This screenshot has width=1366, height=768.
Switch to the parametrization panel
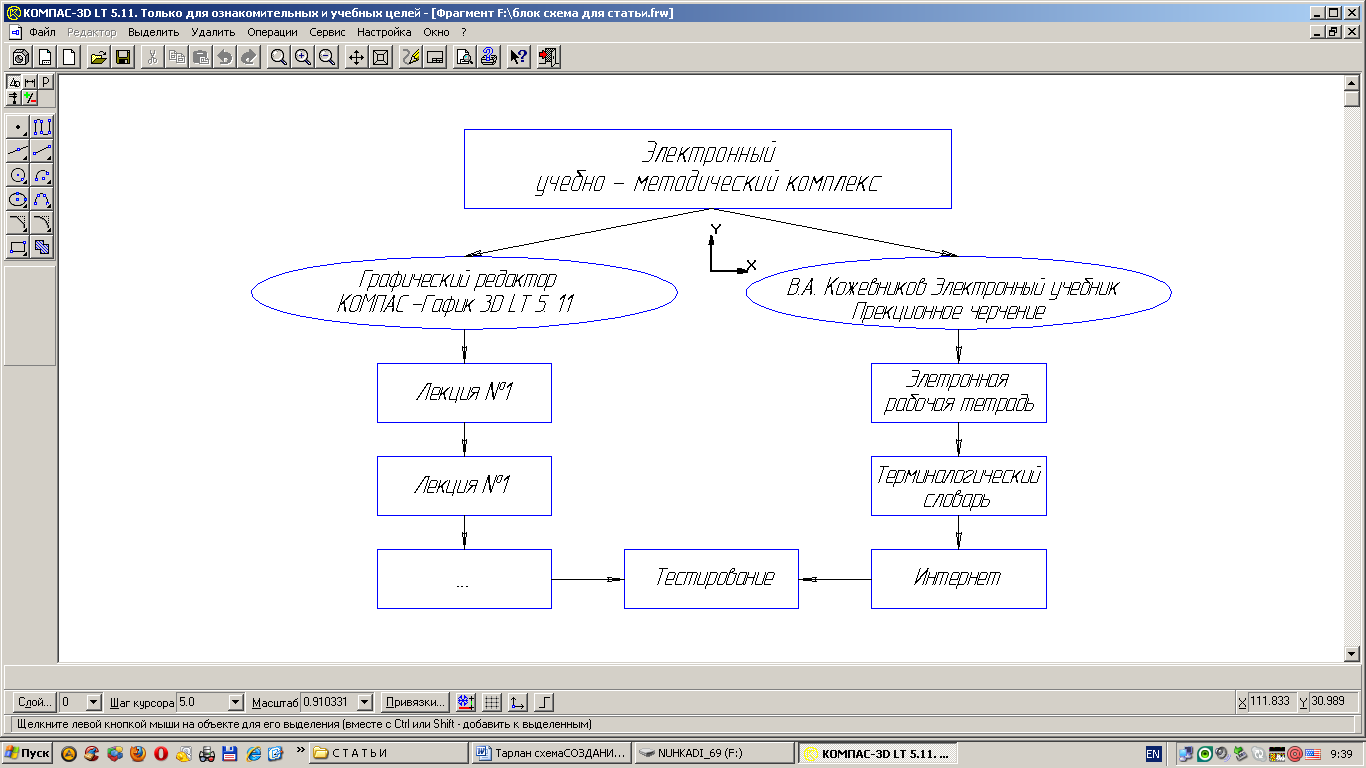click(14, 98)
